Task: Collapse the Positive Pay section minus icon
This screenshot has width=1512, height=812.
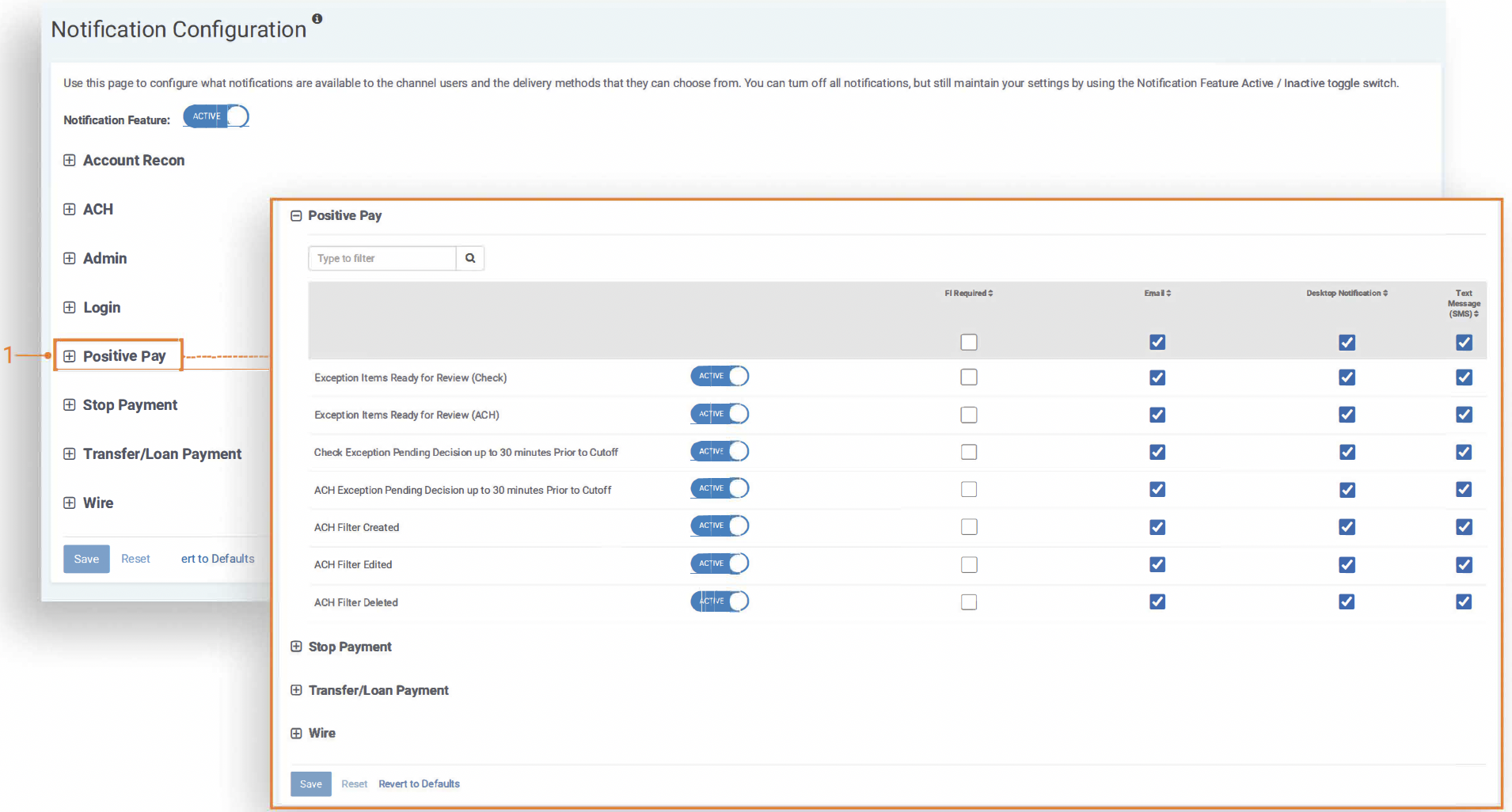Action: pos(296,216)
